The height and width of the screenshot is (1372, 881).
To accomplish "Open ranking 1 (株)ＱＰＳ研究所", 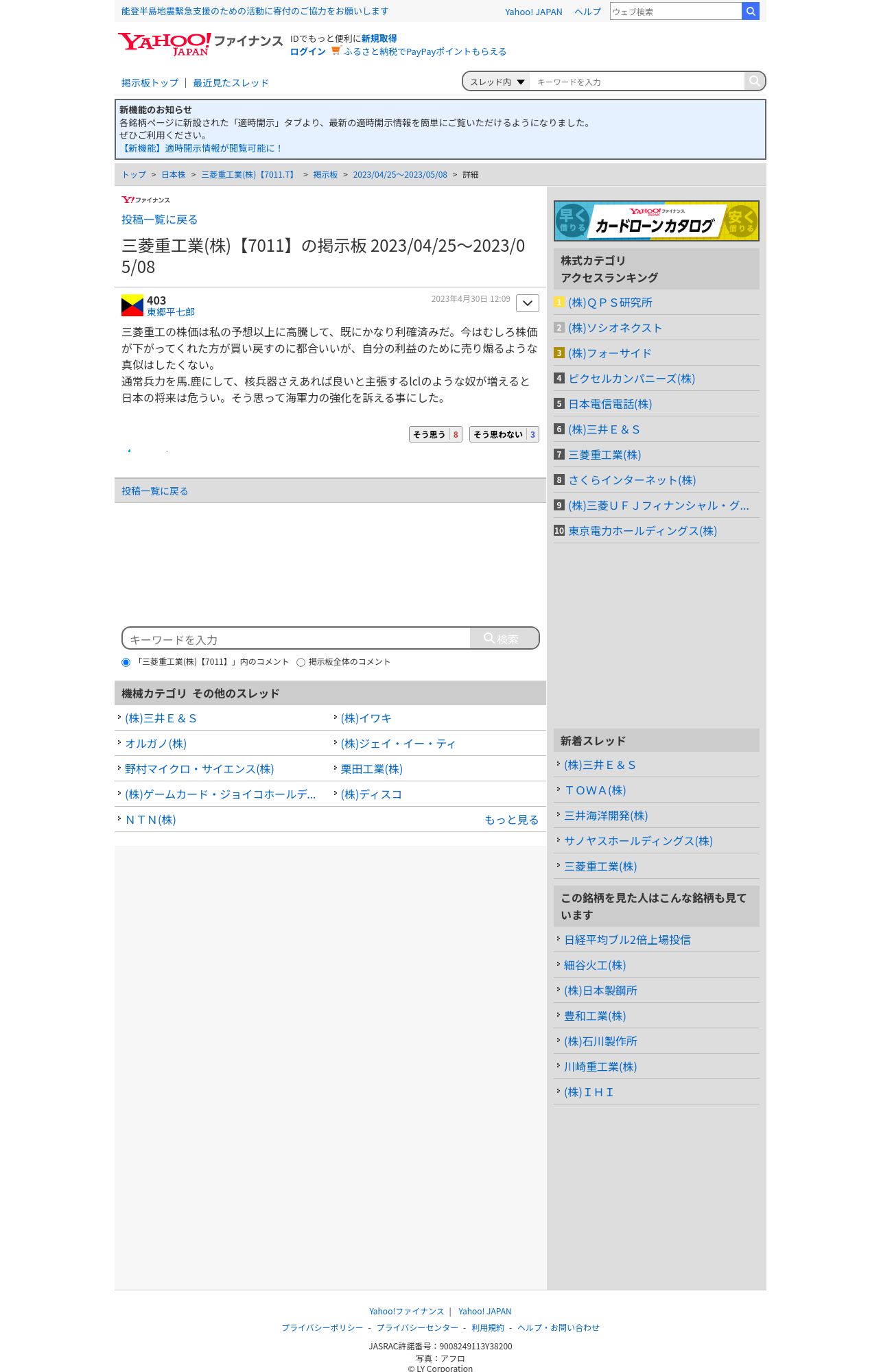I will (x=610, y=303).
